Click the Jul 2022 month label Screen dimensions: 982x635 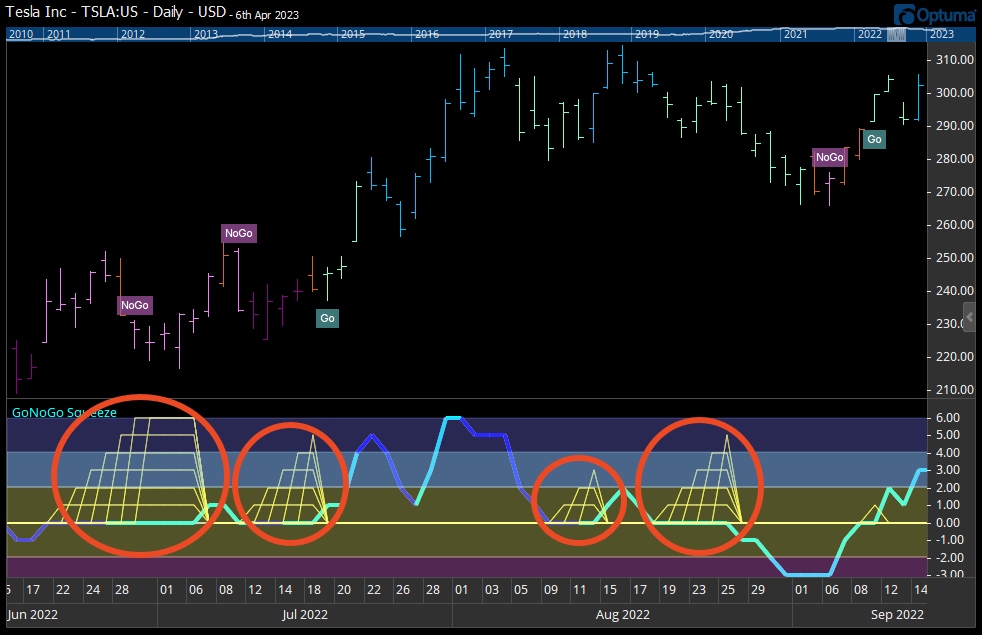pos(304,614)
